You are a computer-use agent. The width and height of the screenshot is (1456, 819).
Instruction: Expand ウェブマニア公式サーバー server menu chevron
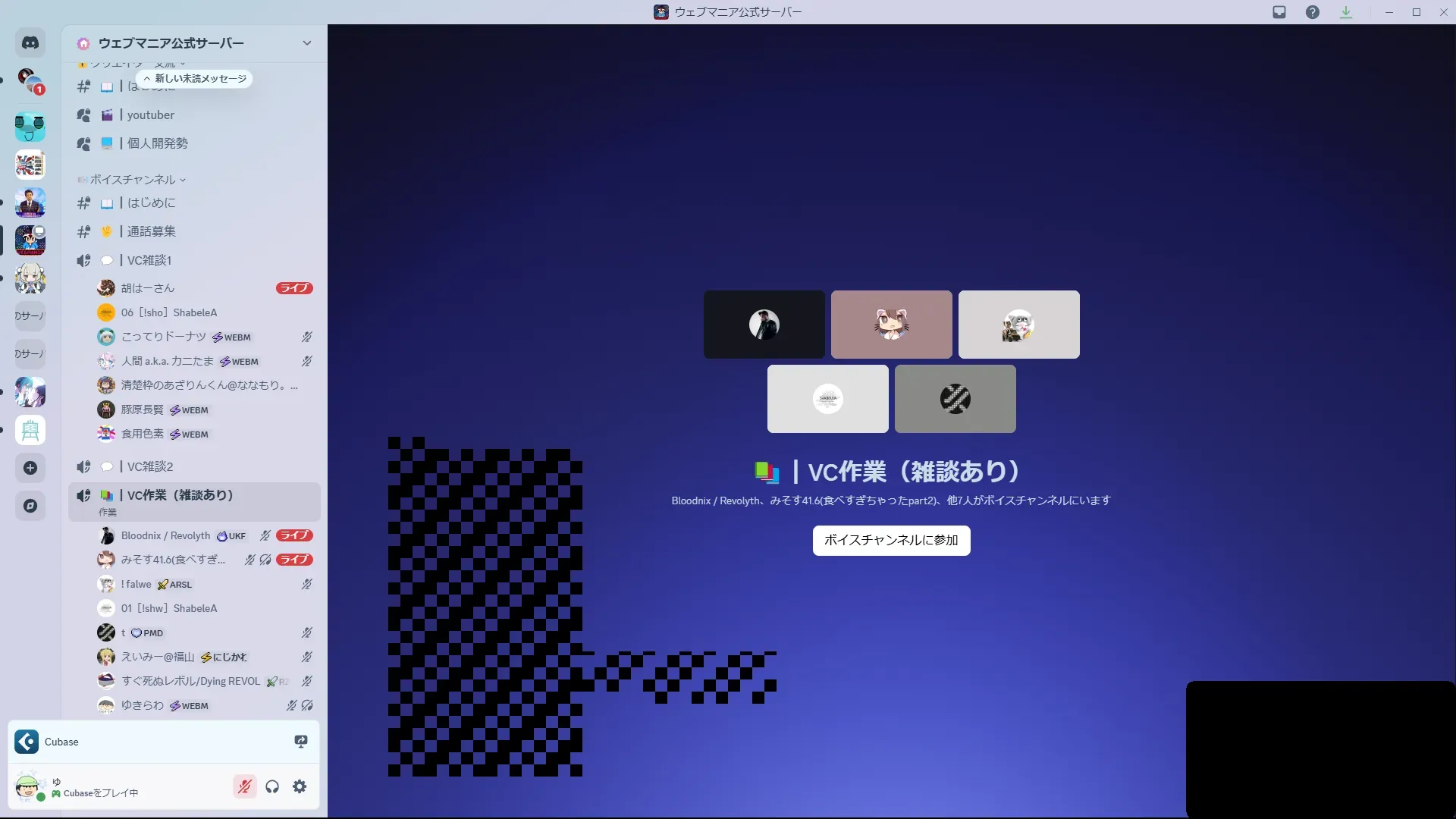[x=307, y=43]
